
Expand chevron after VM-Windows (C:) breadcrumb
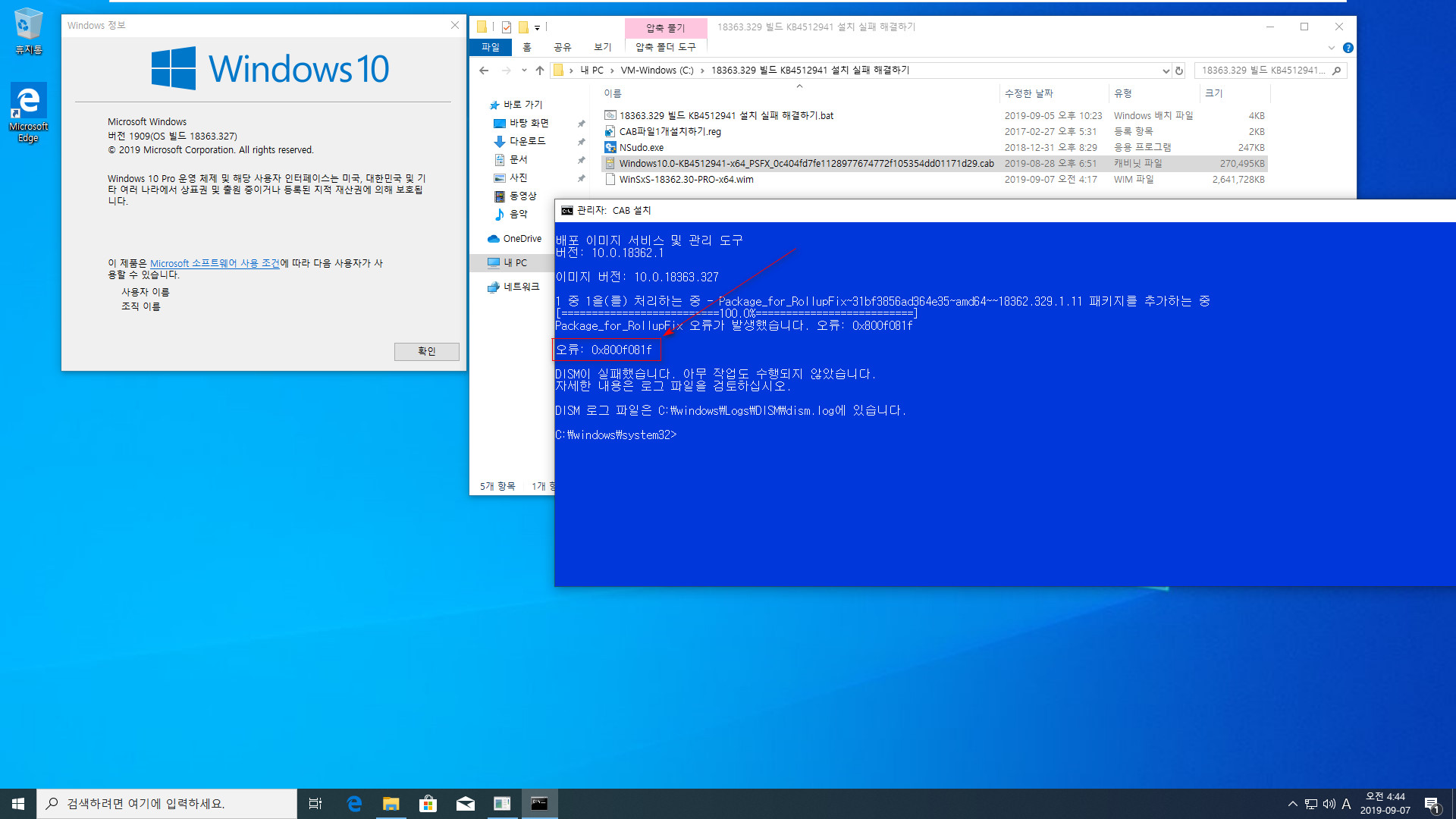click(702, 71)
